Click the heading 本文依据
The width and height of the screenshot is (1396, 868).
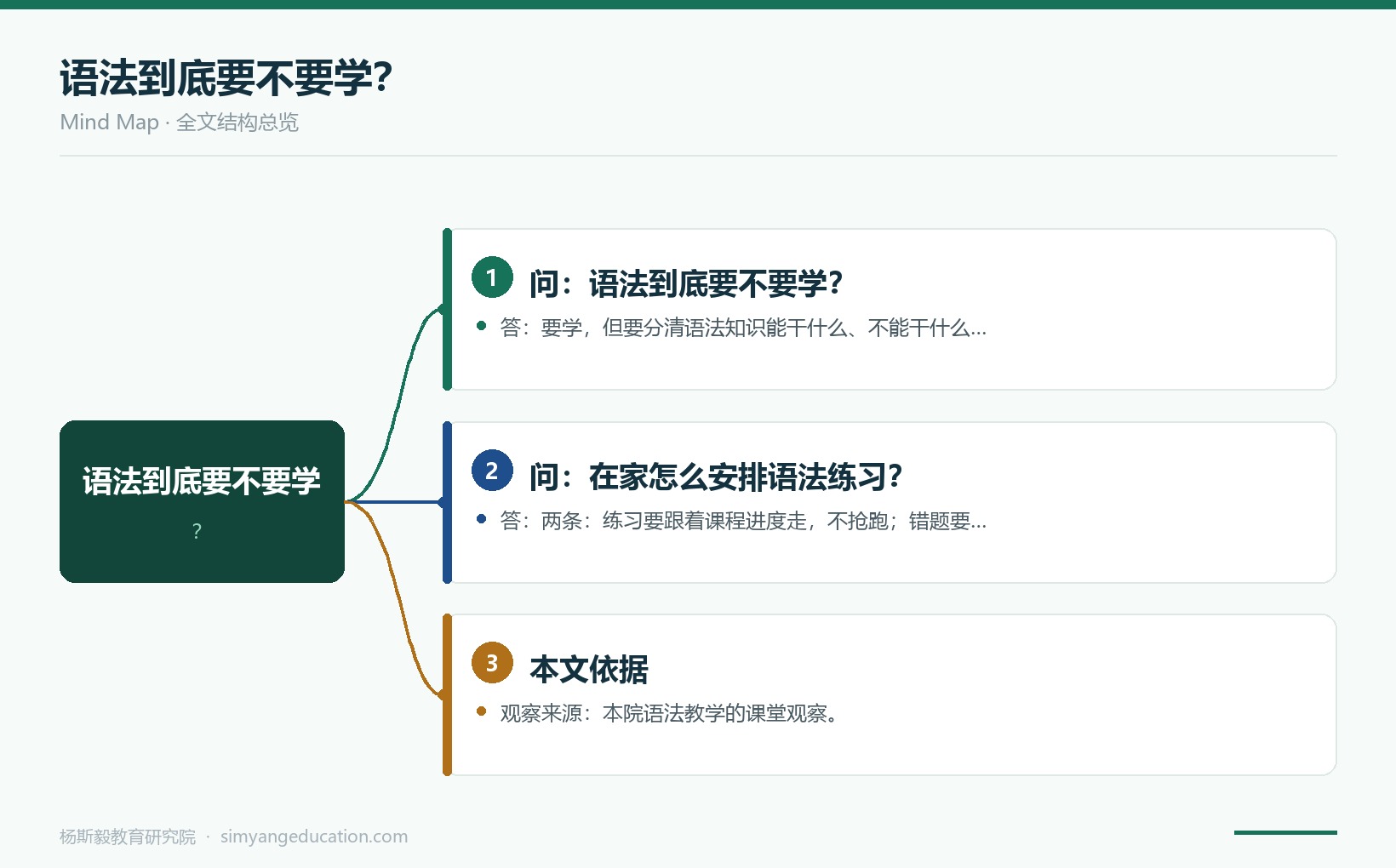point(589,670)
